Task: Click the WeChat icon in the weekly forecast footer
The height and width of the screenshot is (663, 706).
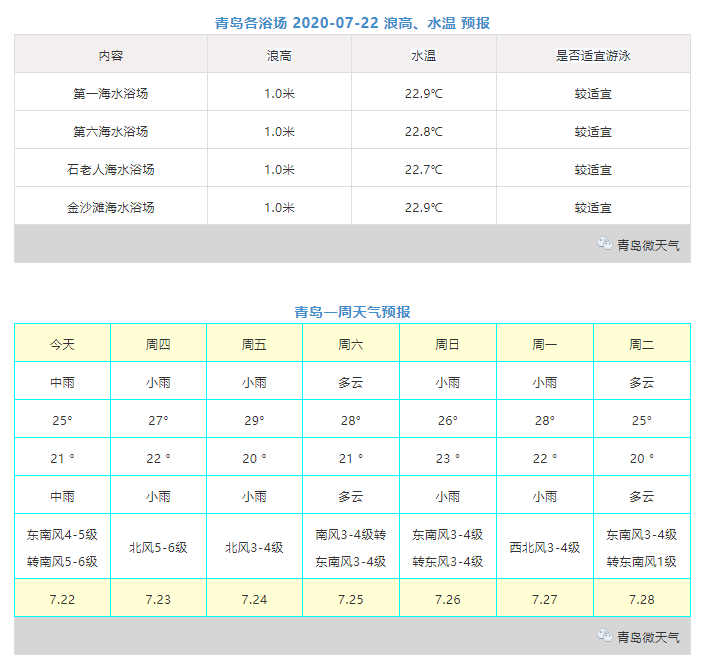Action: click(x=605, y=636)
